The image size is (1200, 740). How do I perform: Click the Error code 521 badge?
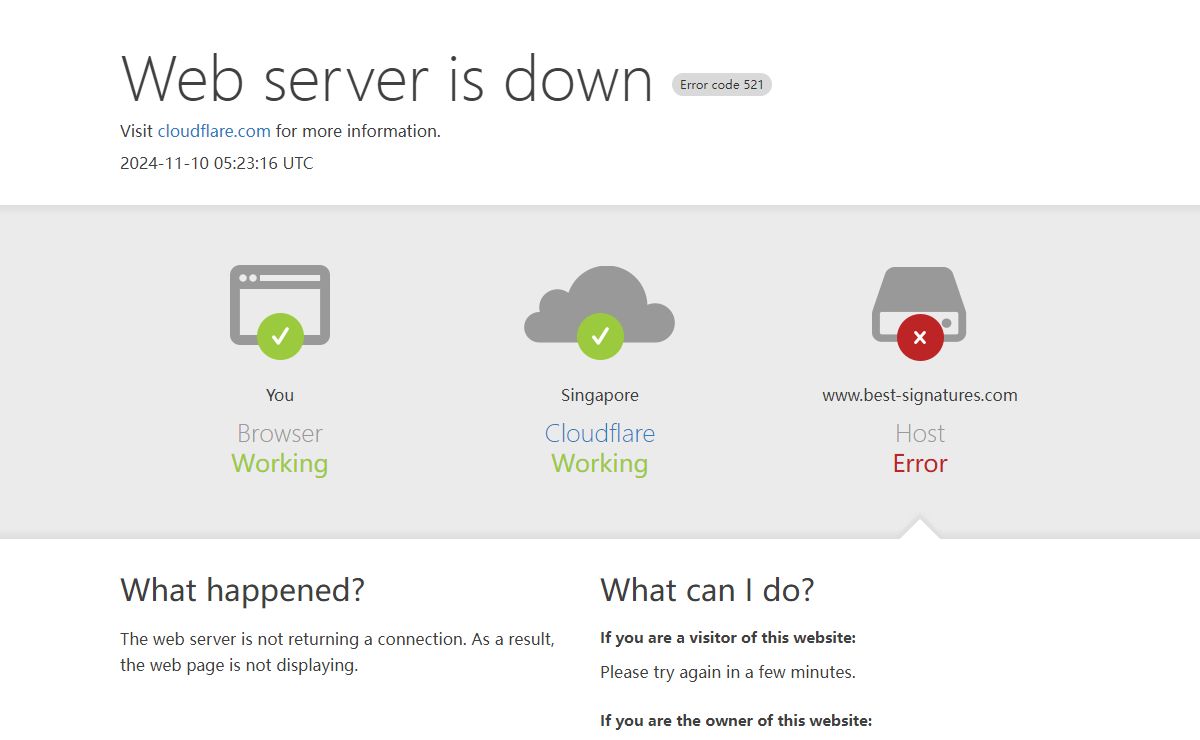coord(721,85)
